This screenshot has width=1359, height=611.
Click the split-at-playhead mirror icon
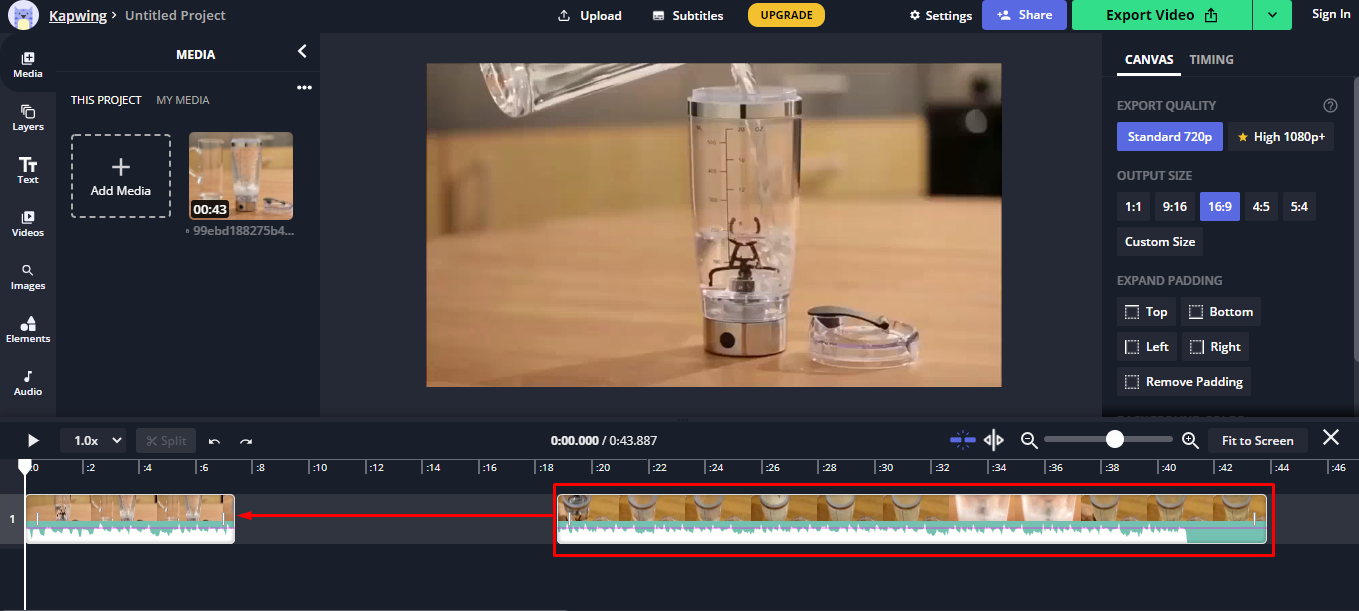coord(994,440)
